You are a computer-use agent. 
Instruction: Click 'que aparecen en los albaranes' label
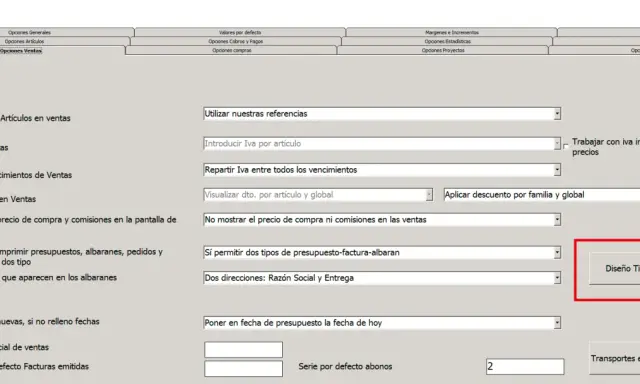click(58, 277)
